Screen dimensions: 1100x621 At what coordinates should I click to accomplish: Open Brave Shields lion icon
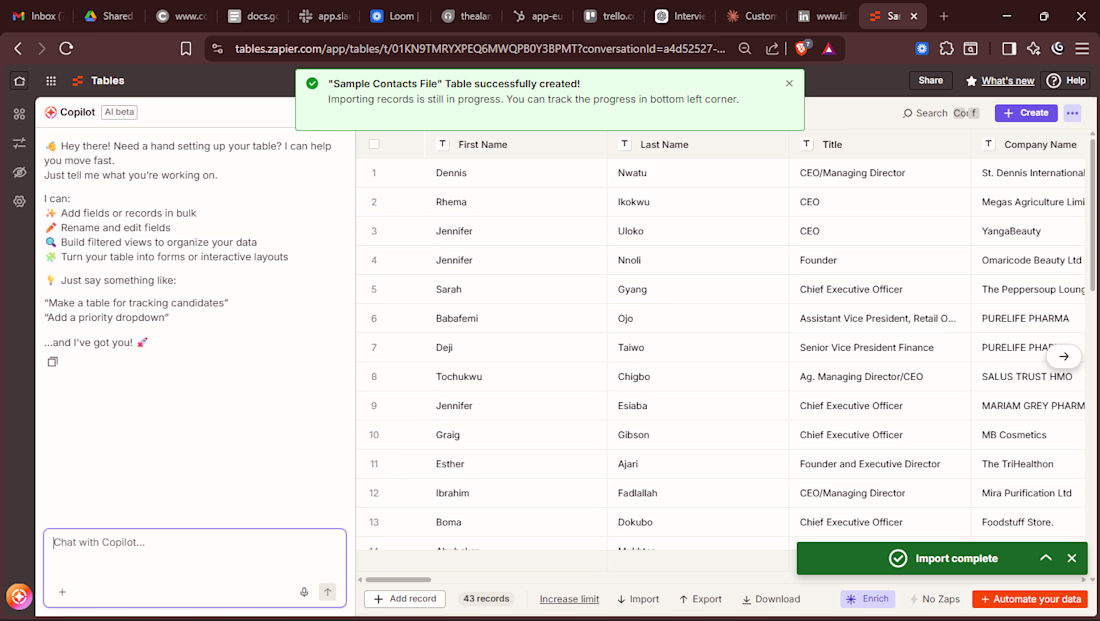(x=802, y=48)
